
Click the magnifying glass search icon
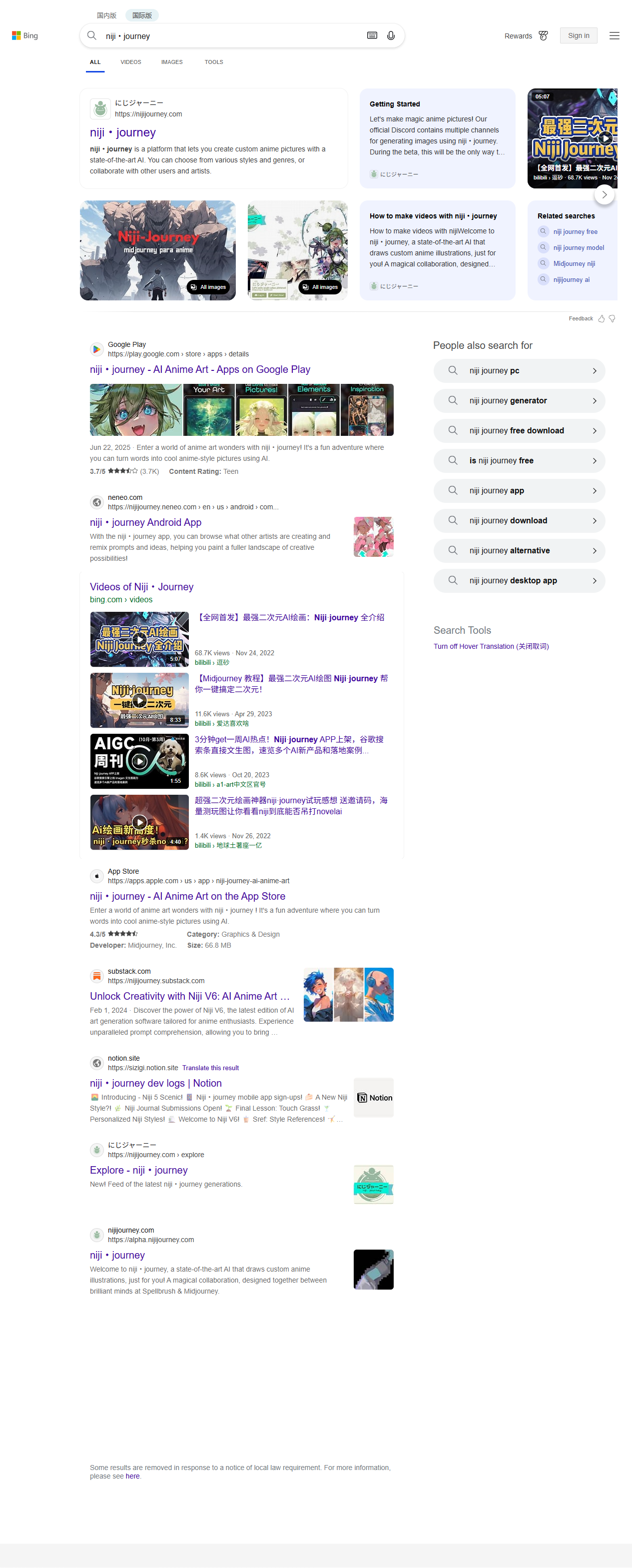[92, 36]
